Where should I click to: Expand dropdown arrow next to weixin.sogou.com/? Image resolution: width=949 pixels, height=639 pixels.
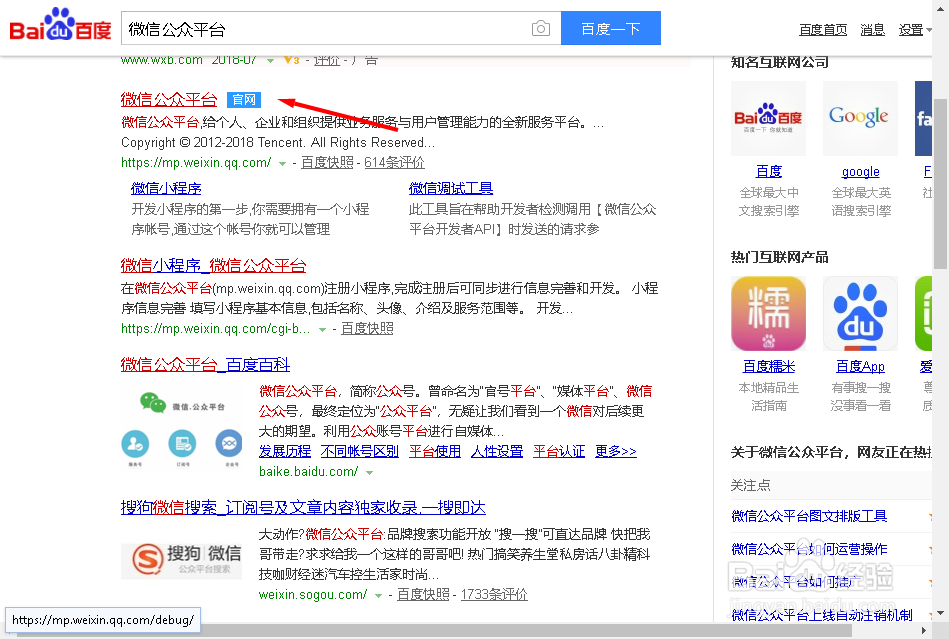378,596
